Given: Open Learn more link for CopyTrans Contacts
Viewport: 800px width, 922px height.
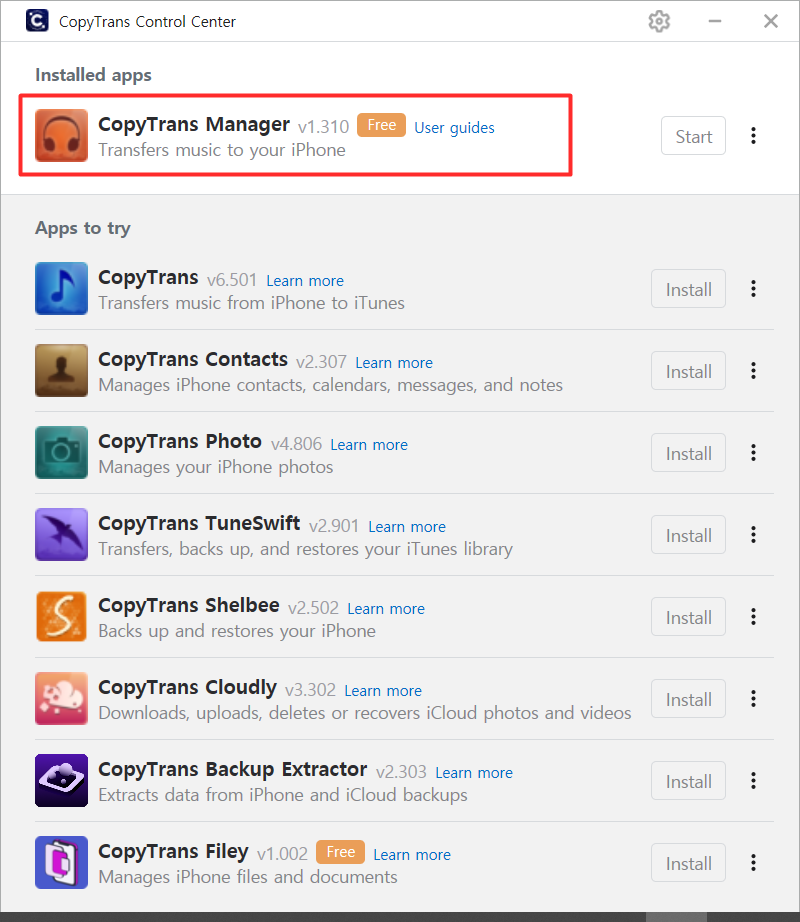Looking at the screenshot, I should [394, 363].
